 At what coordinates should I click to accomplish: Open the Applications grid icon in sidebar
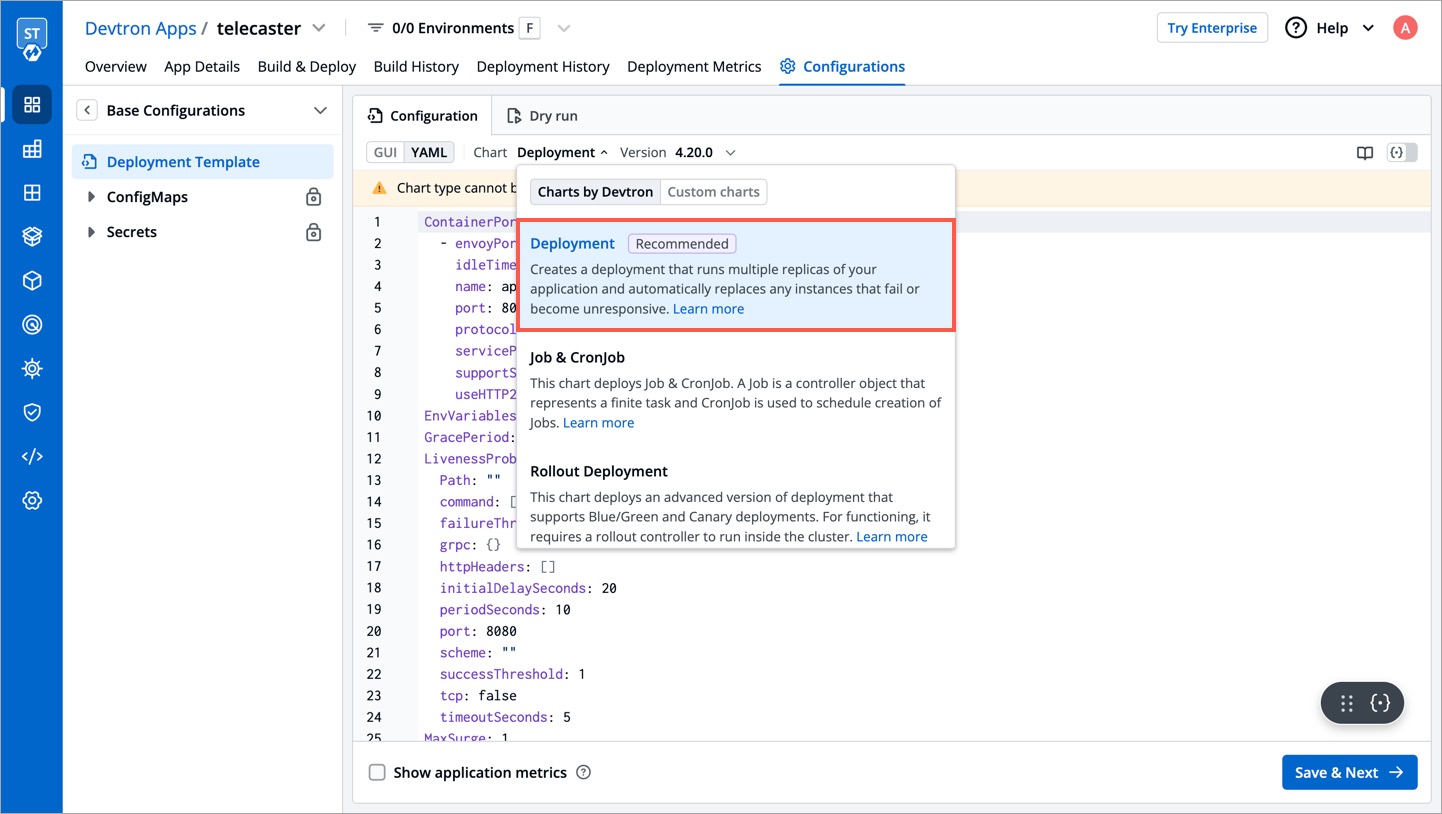click(x=32, y=105)
